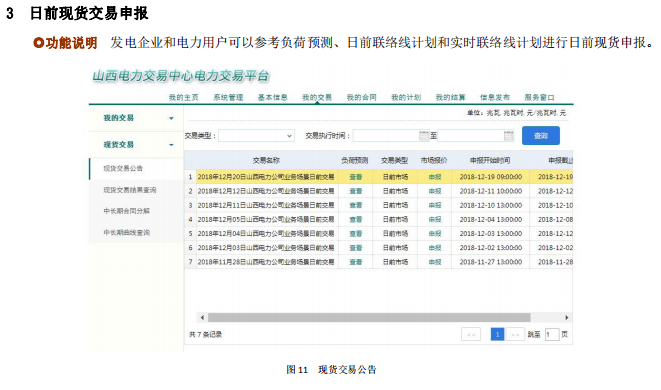Click scrollbar right arrow in table

pyautogui.click(x=567, y=317)
